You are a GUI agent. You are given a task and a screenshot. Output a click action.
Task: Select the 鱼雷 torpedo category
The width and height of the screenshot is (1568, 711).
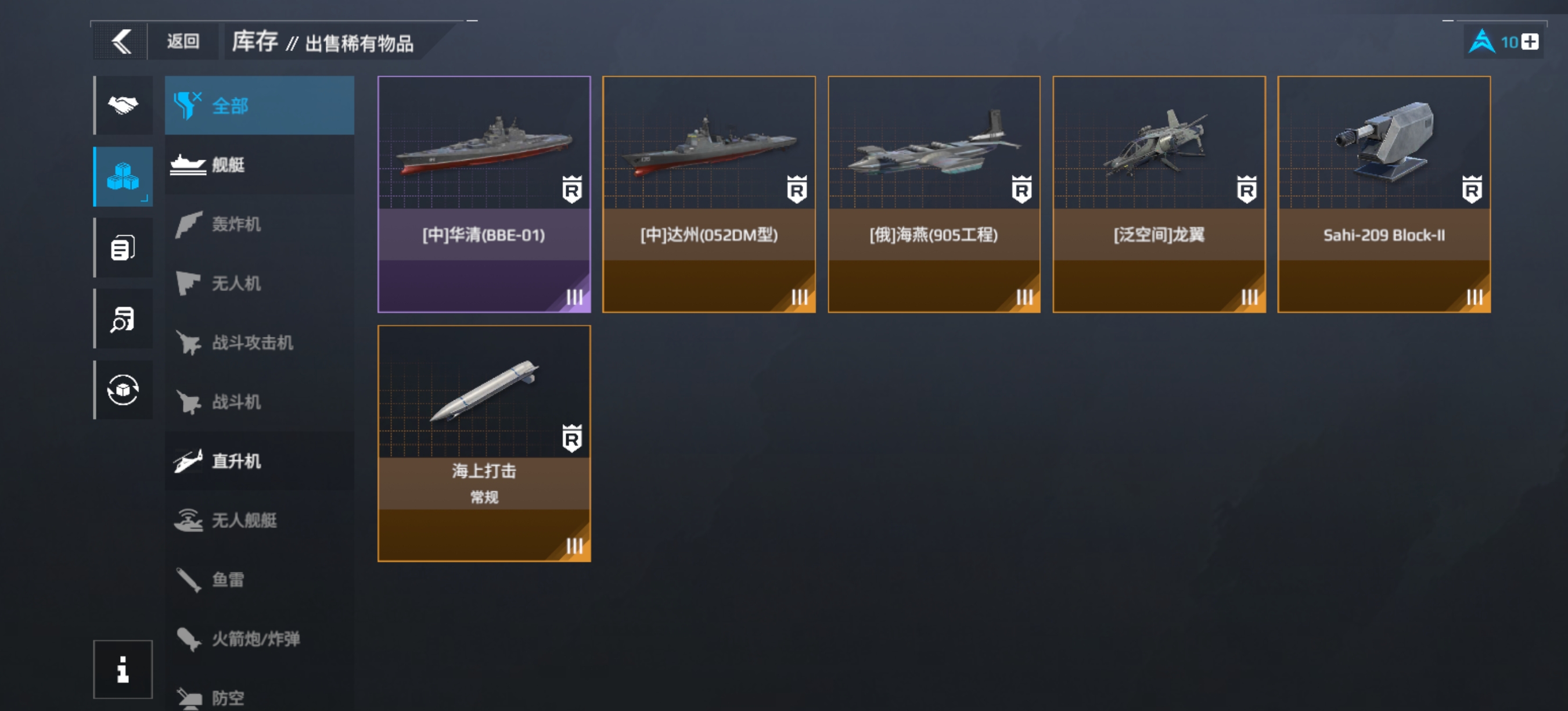click(260, 580)
